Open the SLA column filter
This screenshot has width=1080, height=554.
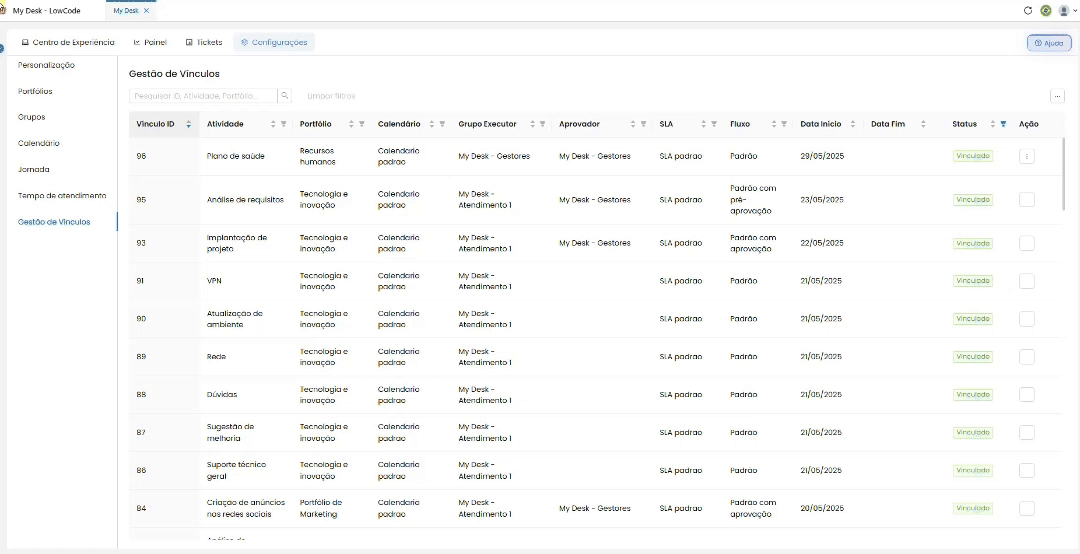pyautogui.click(x=714, y=125)
